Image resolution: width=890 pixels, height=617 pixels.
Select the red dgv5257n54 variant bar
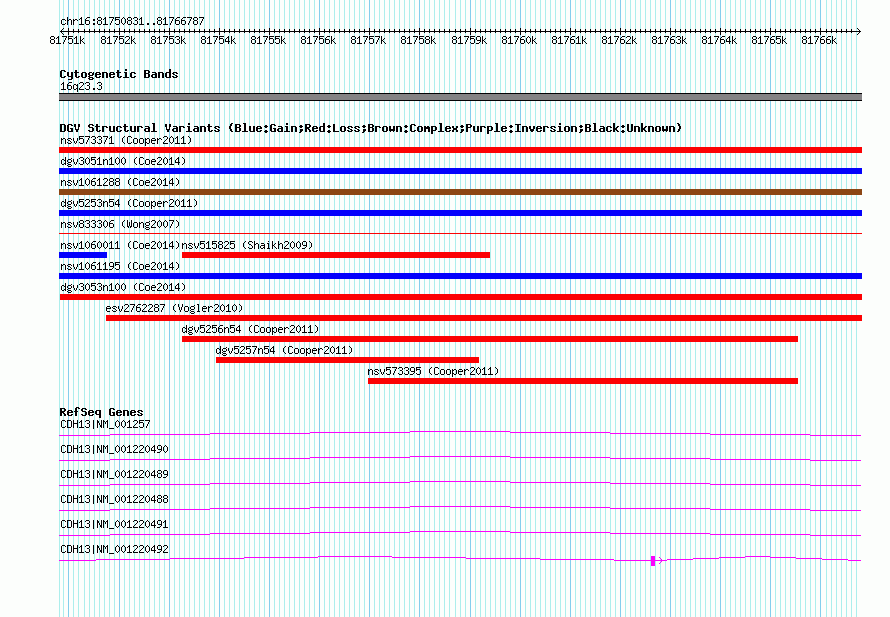point(347,360)
